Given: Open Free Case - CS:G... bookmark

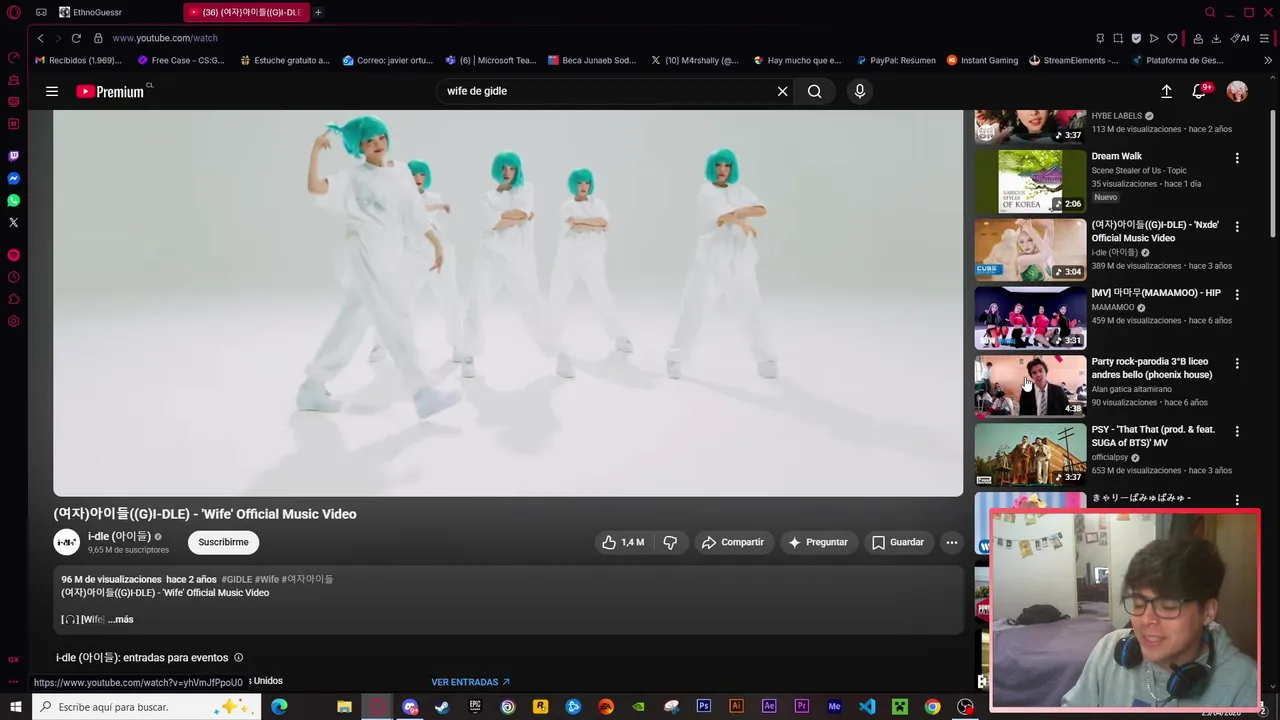Looking at the screenshot, I should 180,60.
